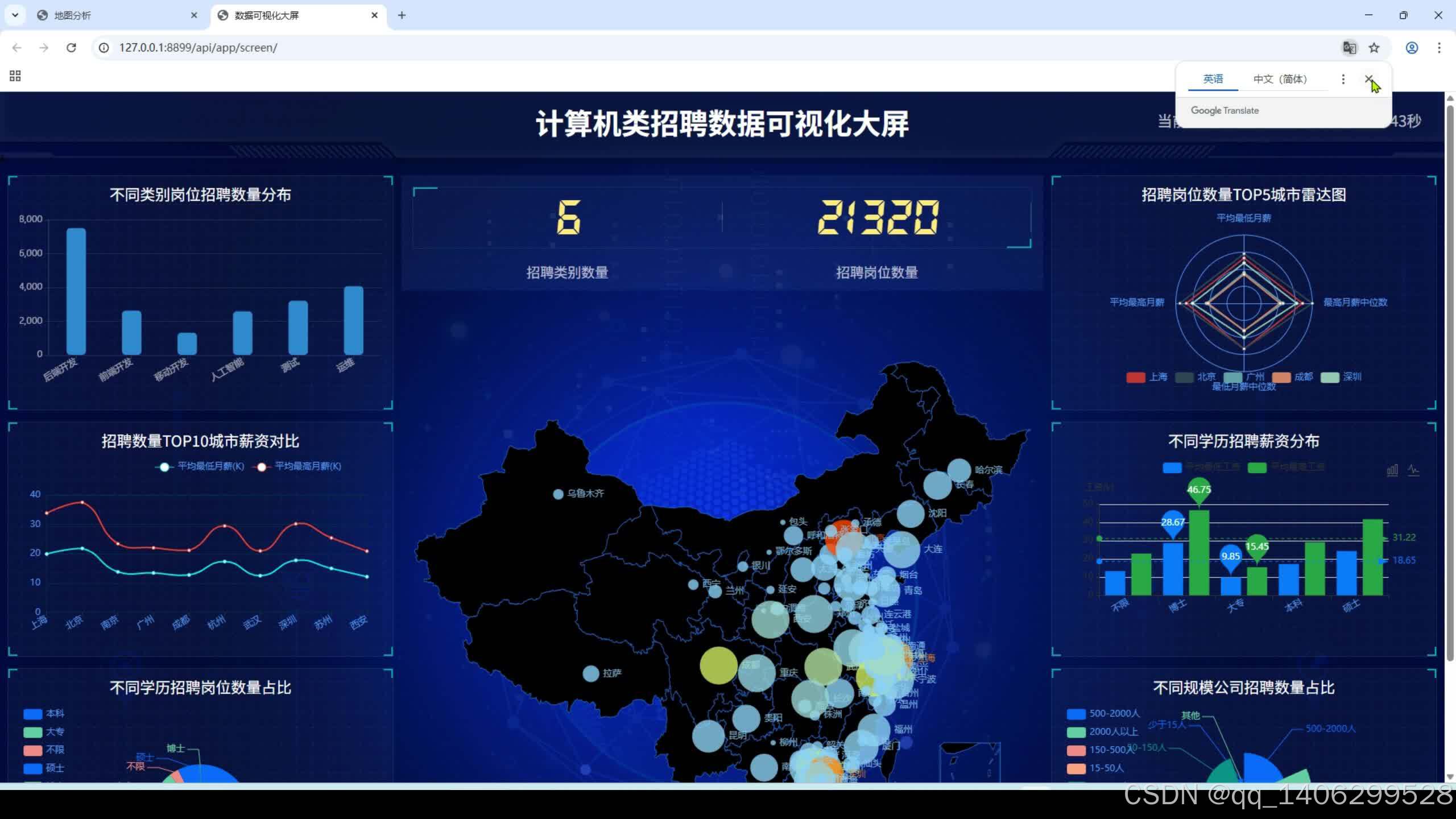
Task: Go back to the previous page
Action: 16,48
